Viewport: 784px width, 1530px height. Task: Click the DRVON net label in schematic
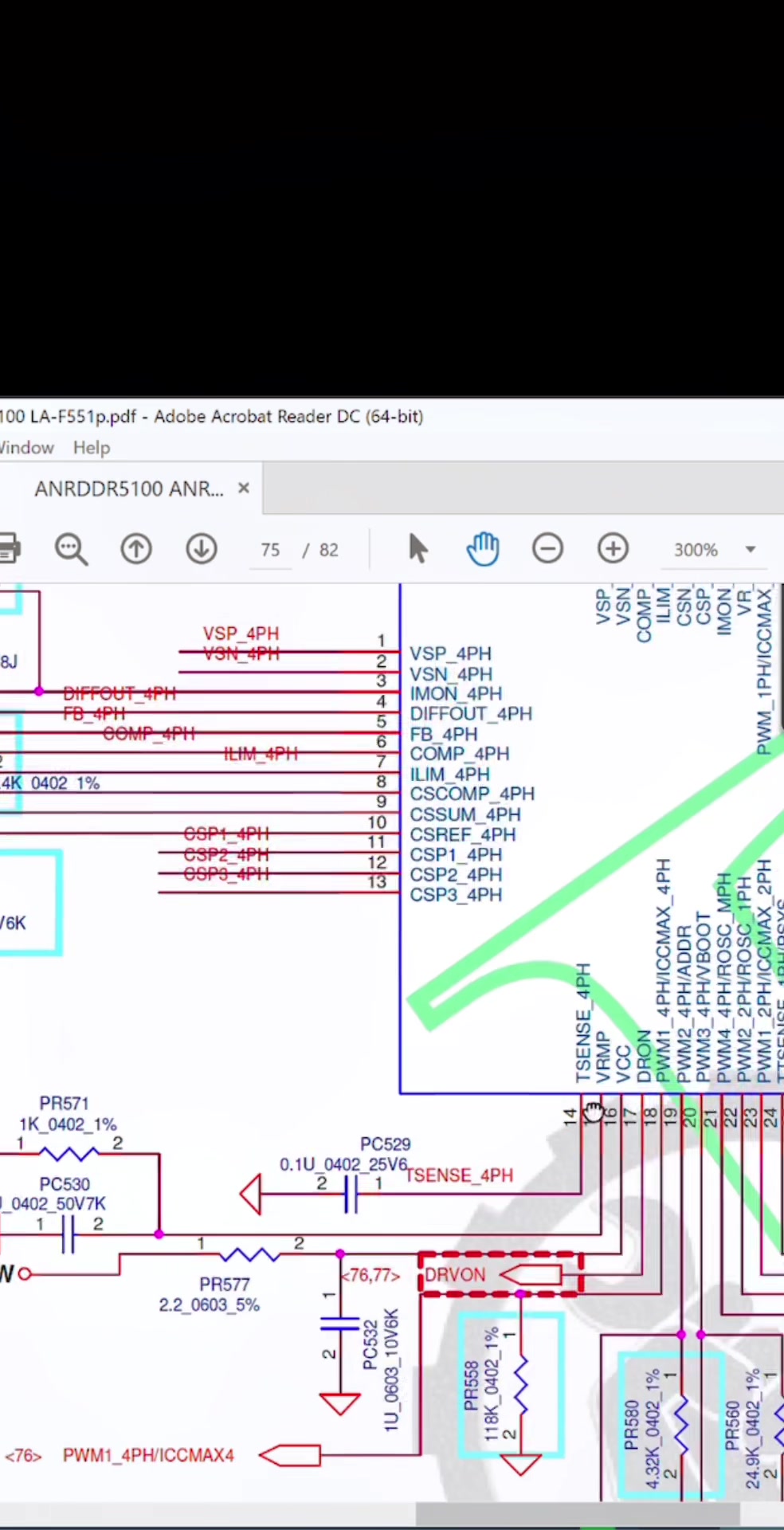[x=455, y=1275]
